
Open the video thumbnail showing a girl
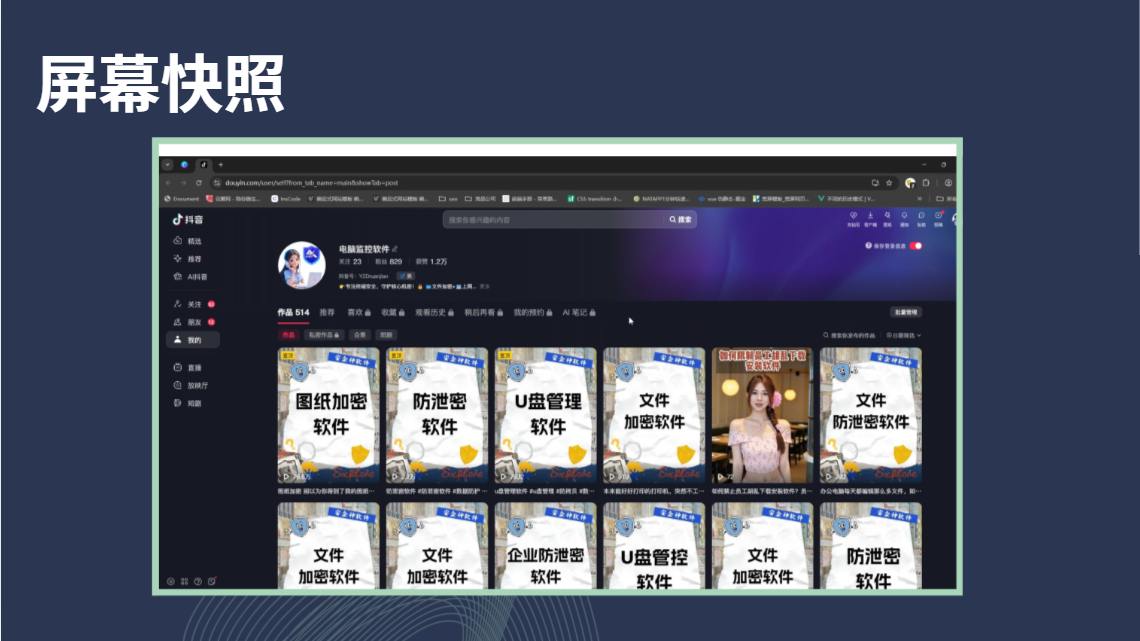[x=762, y=416]
